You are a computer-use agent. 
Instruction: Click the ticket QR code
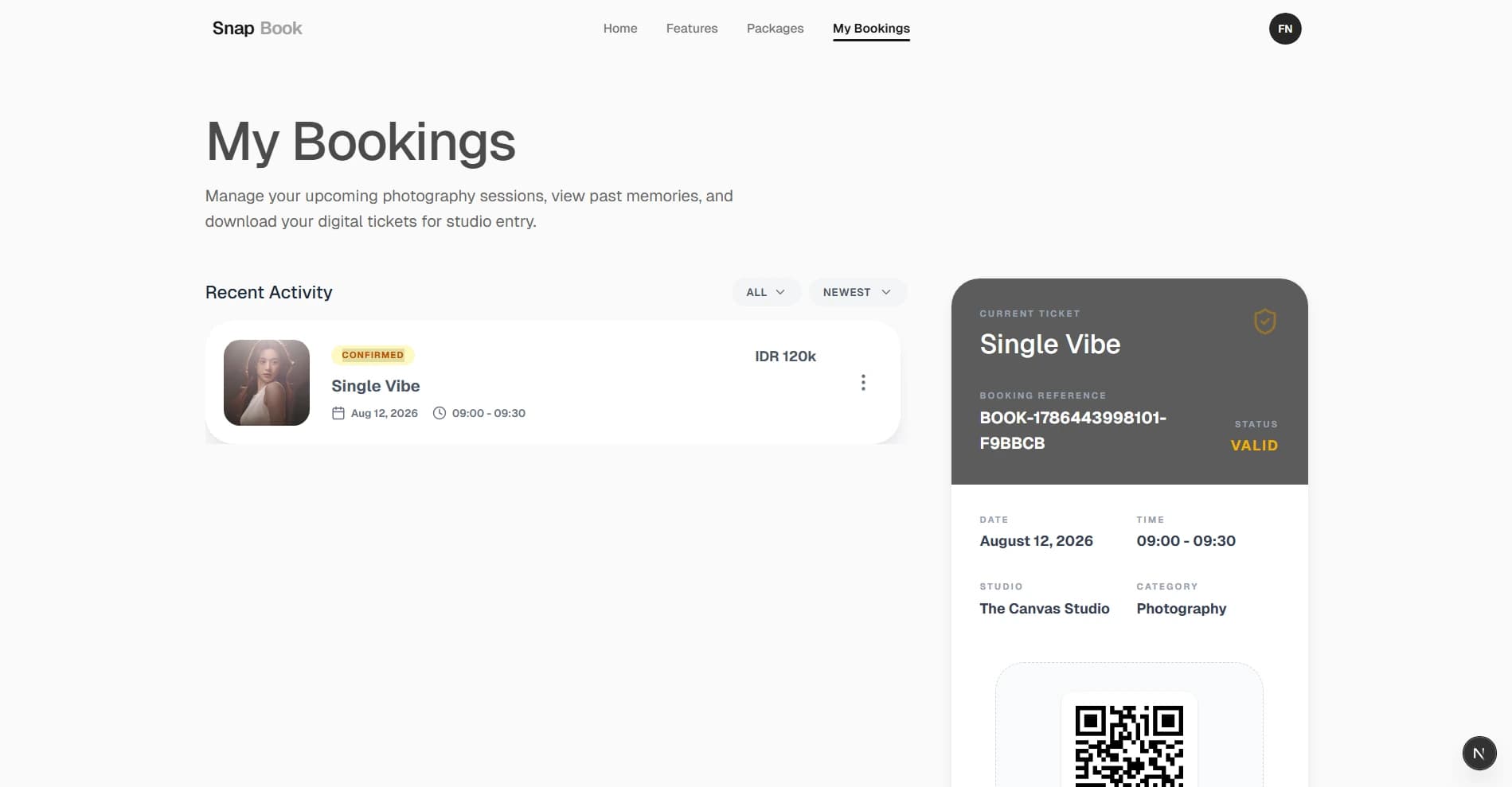(1129, 746)
